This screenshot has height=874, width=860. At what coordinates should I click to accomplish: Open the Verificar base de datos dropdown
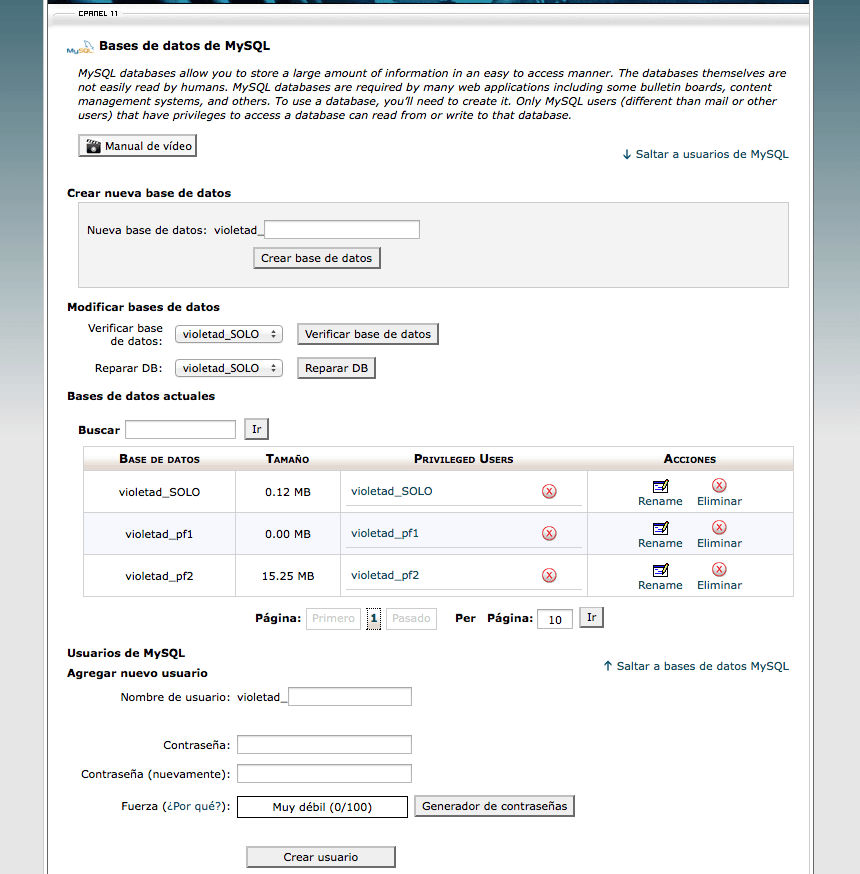point(229,334)
